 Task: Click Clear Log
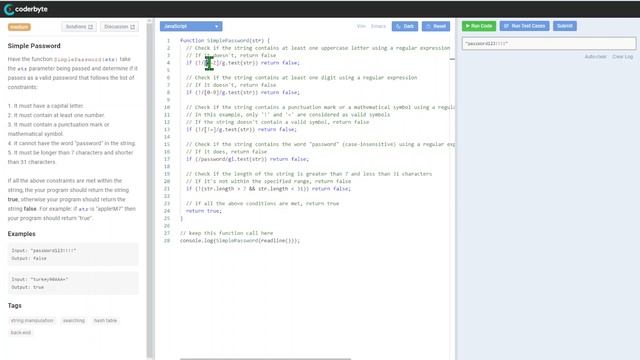(x=622, y=57)
